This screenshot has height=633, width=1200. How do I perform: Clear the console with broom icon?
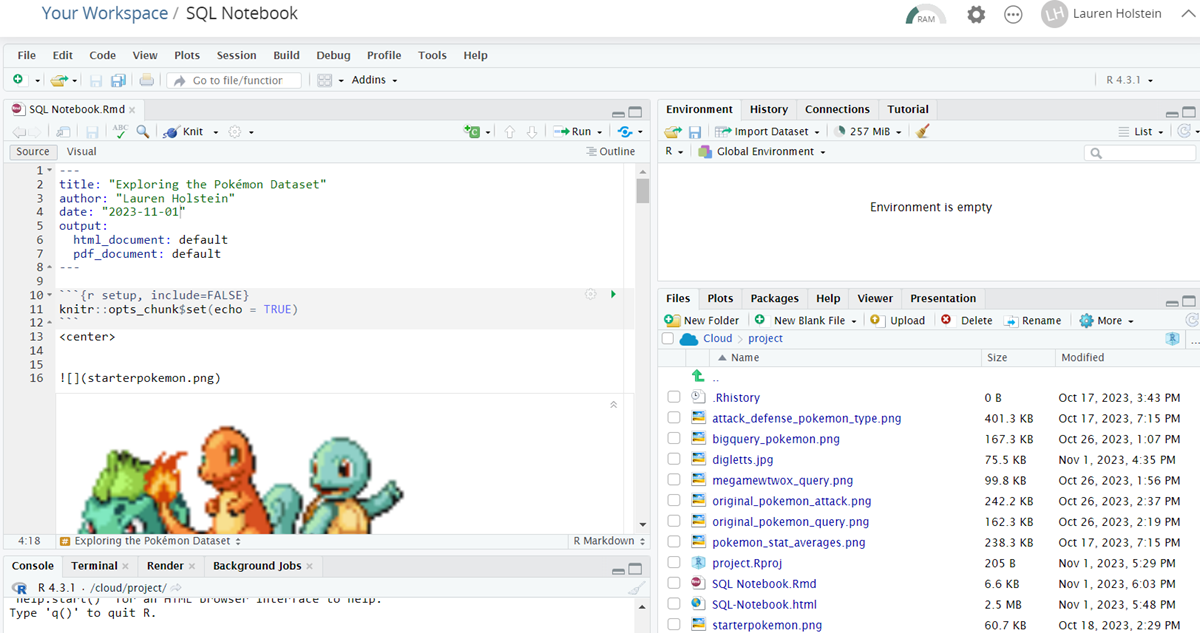point(636,588)
